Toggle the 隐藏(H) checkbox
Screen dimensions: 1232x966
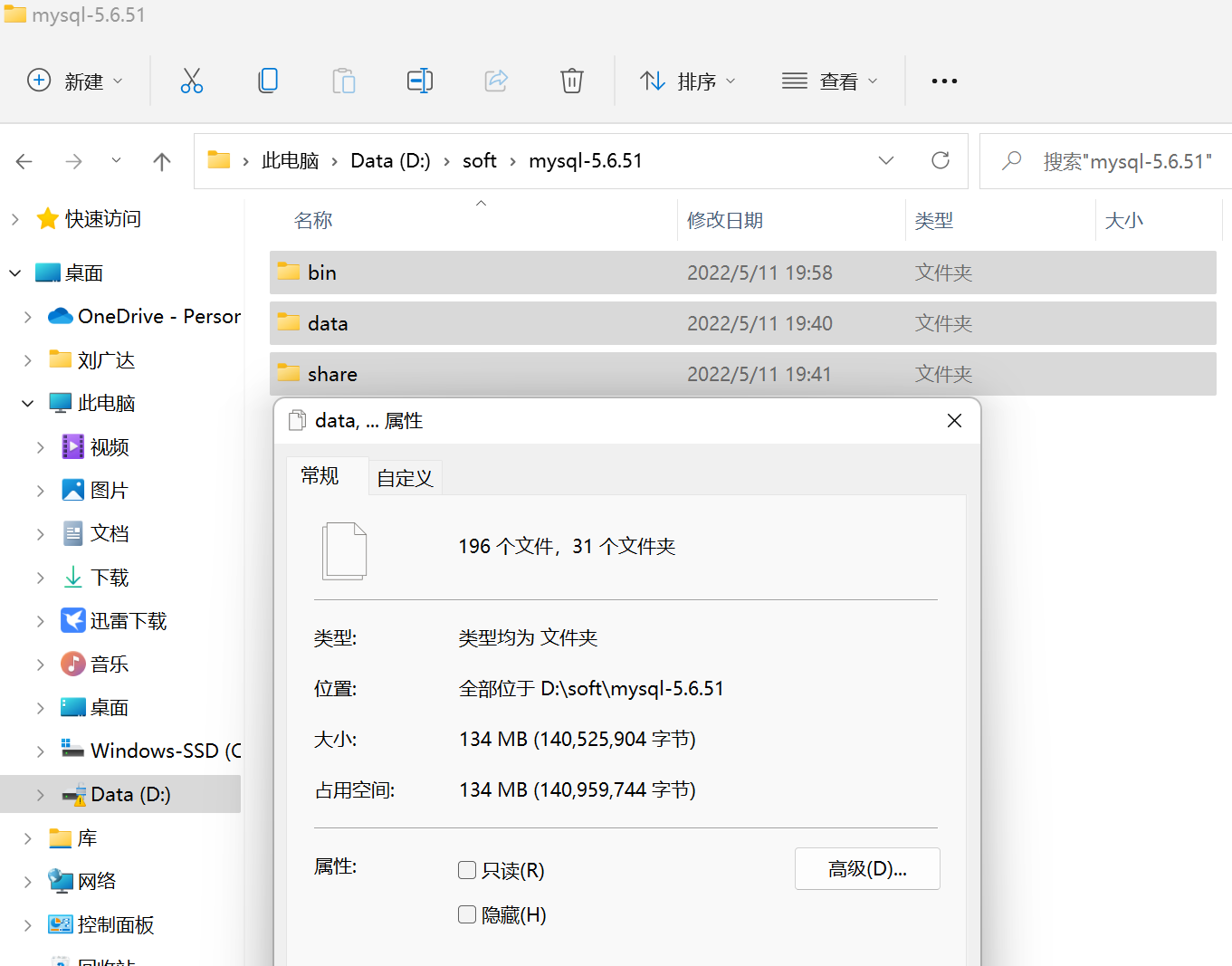467,914
